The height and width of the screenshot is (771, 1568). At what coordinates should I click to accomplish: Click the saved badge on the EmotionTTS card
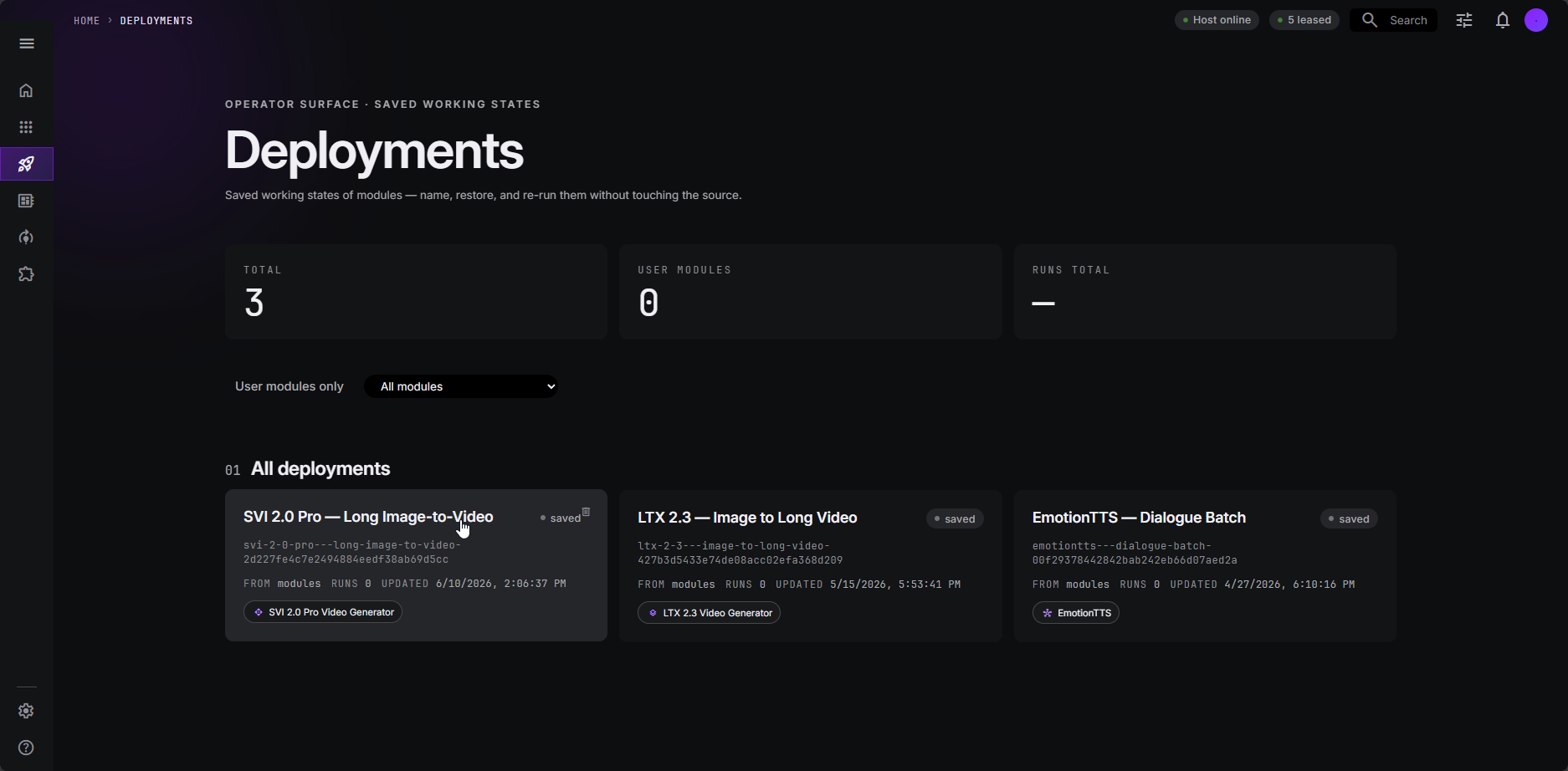pos(1349,519)
